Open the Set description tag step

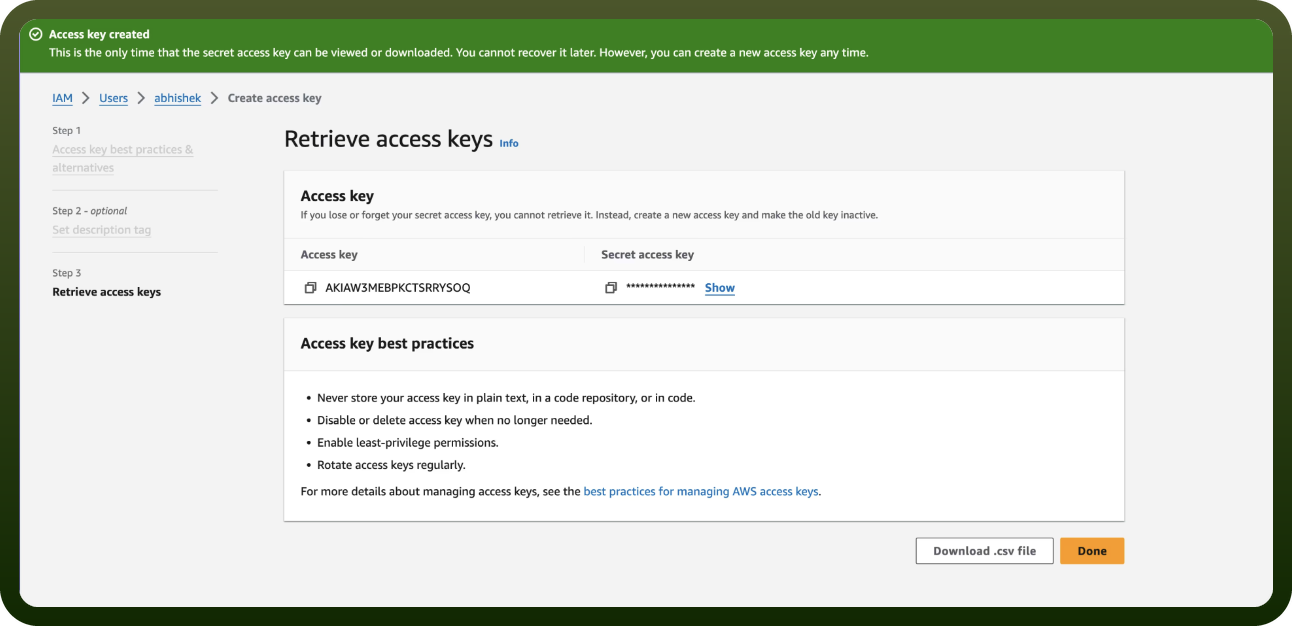[102, 230]
